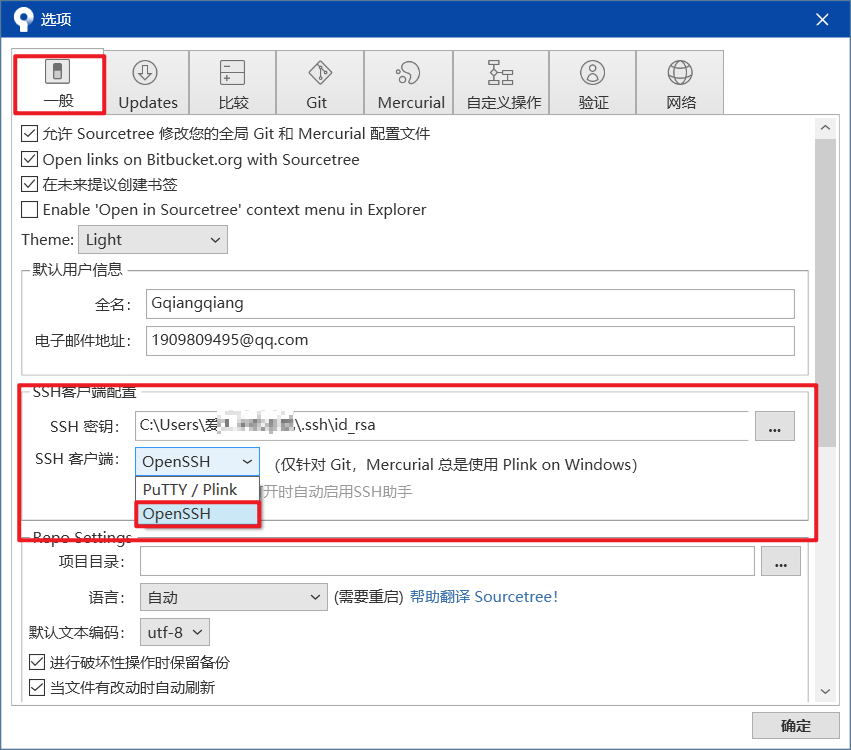Image resolution: width=851 pixels, height=750 pixels.
Task: Switch to the 比较 (Diff) settings page
Action: pyautogui.click(x=232, y=82)
